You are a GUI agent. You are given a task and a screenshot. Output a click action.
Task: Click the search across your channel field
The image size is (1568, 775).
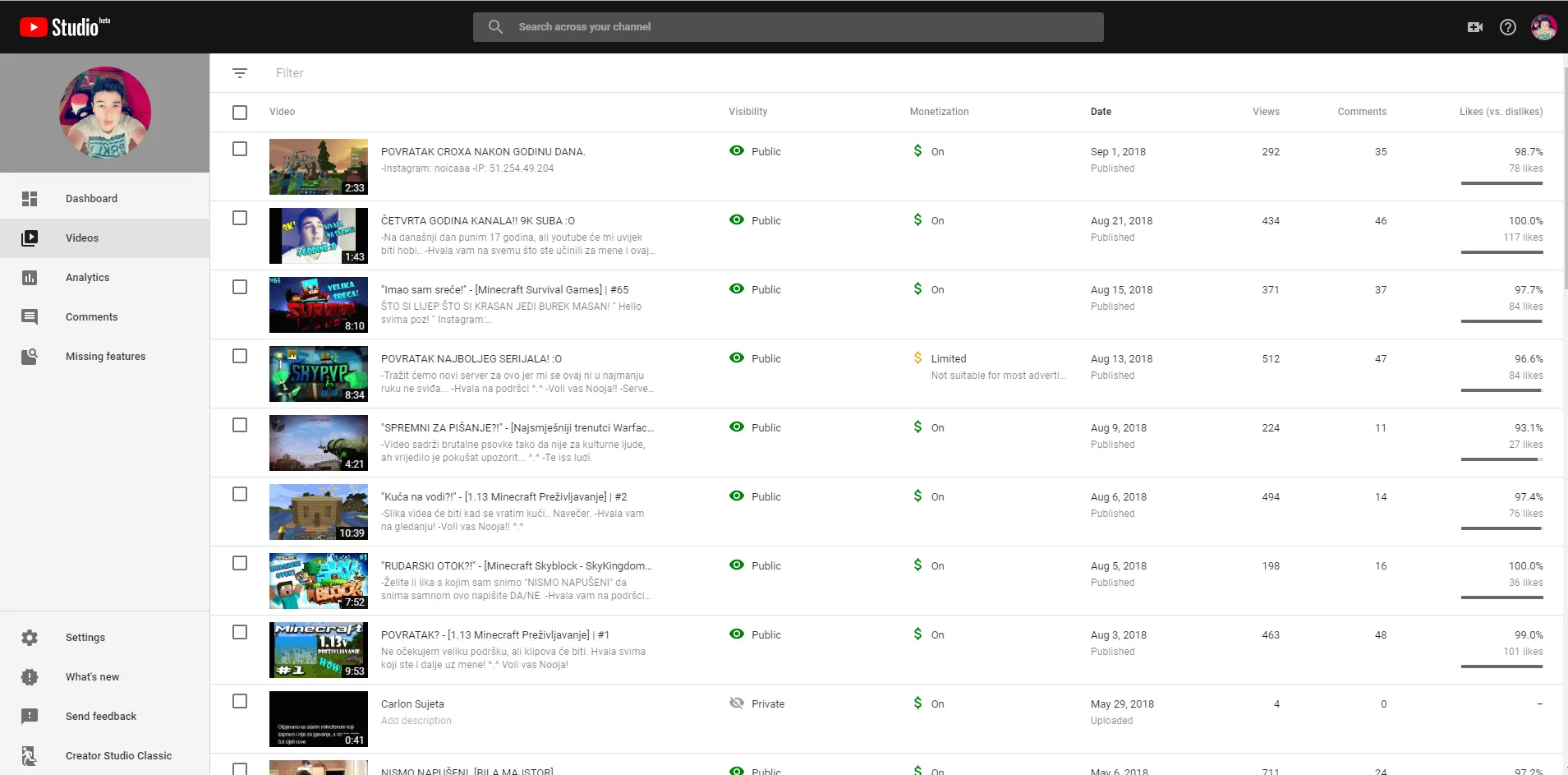tap(787, 27)
